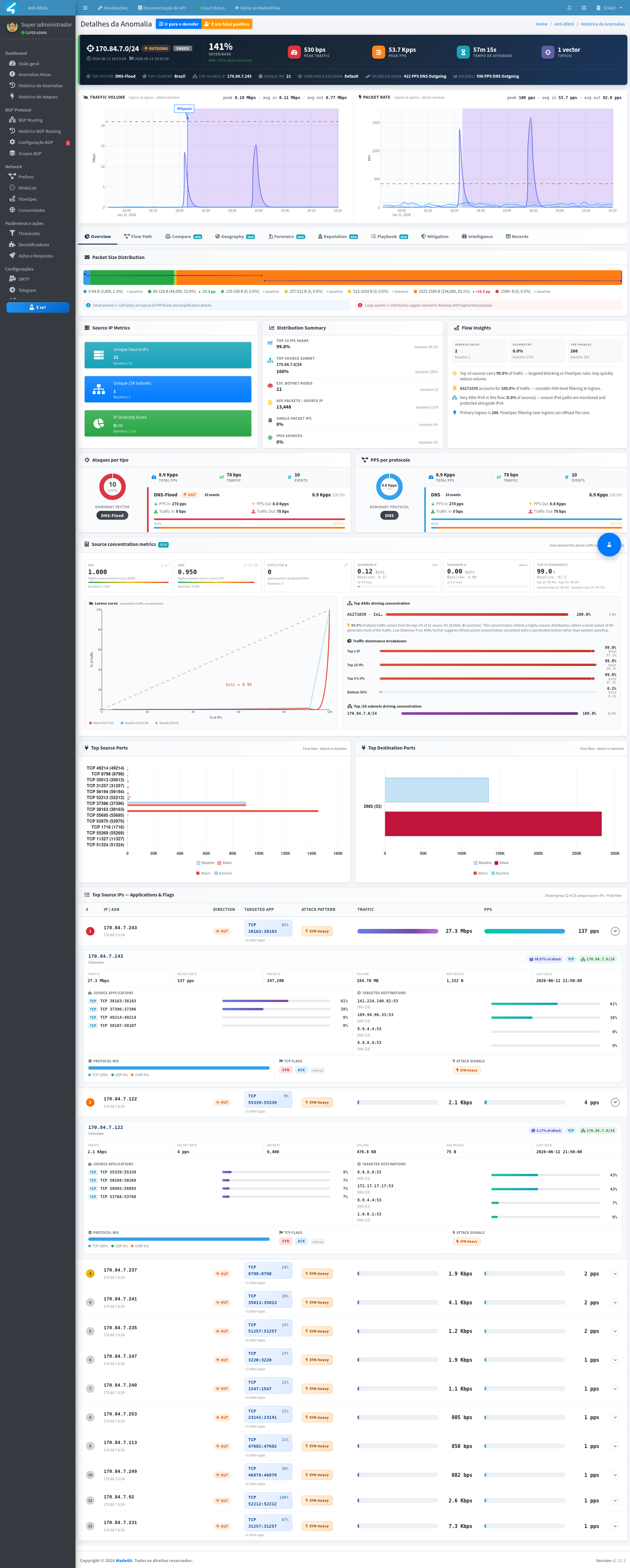Expand the 170.84.7.231 row chevron

coord(615,1526)
